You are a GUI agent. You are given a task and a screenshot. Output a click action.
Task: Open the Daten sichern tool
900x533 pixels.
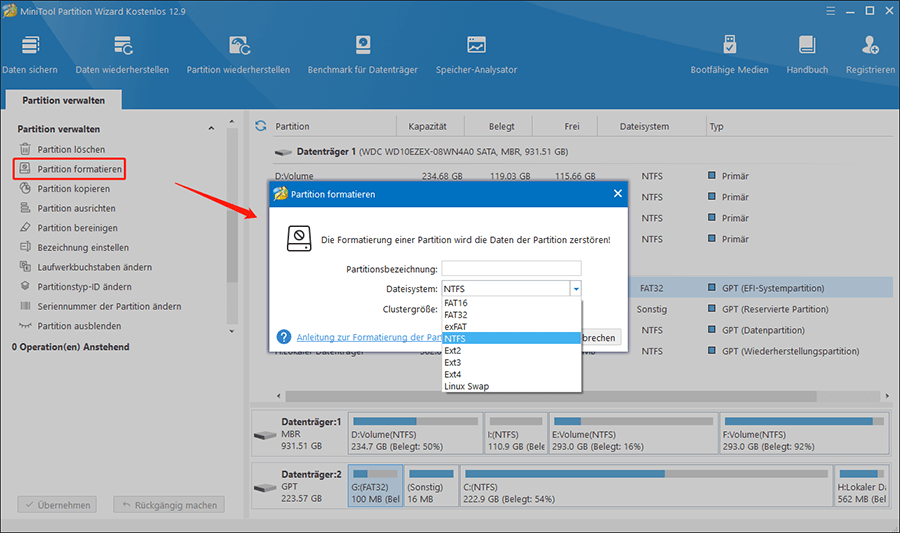(x=30, y=54)
